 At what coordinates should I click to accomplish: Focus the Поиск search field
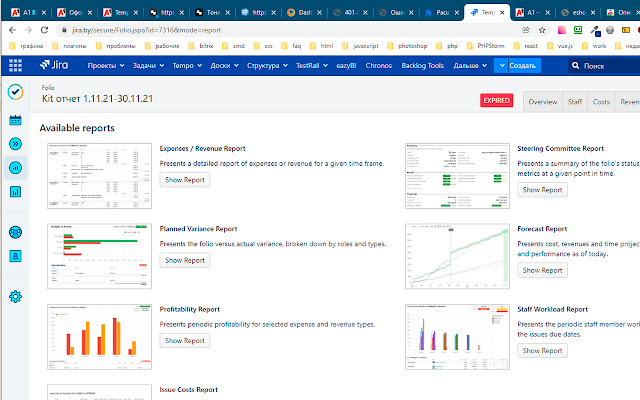tap(604, 65)
